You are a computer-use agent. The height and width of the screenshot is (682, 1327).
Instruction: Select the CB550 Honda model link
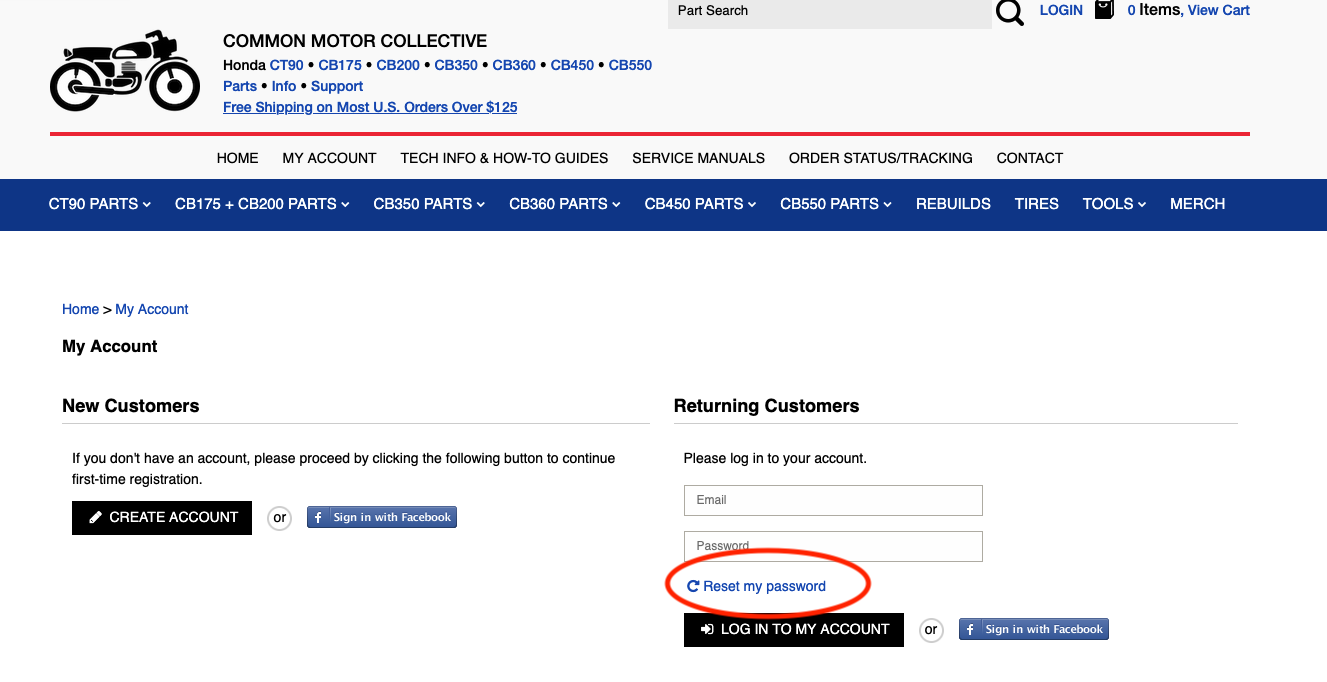pyautogui.click(x=630, y=64)
